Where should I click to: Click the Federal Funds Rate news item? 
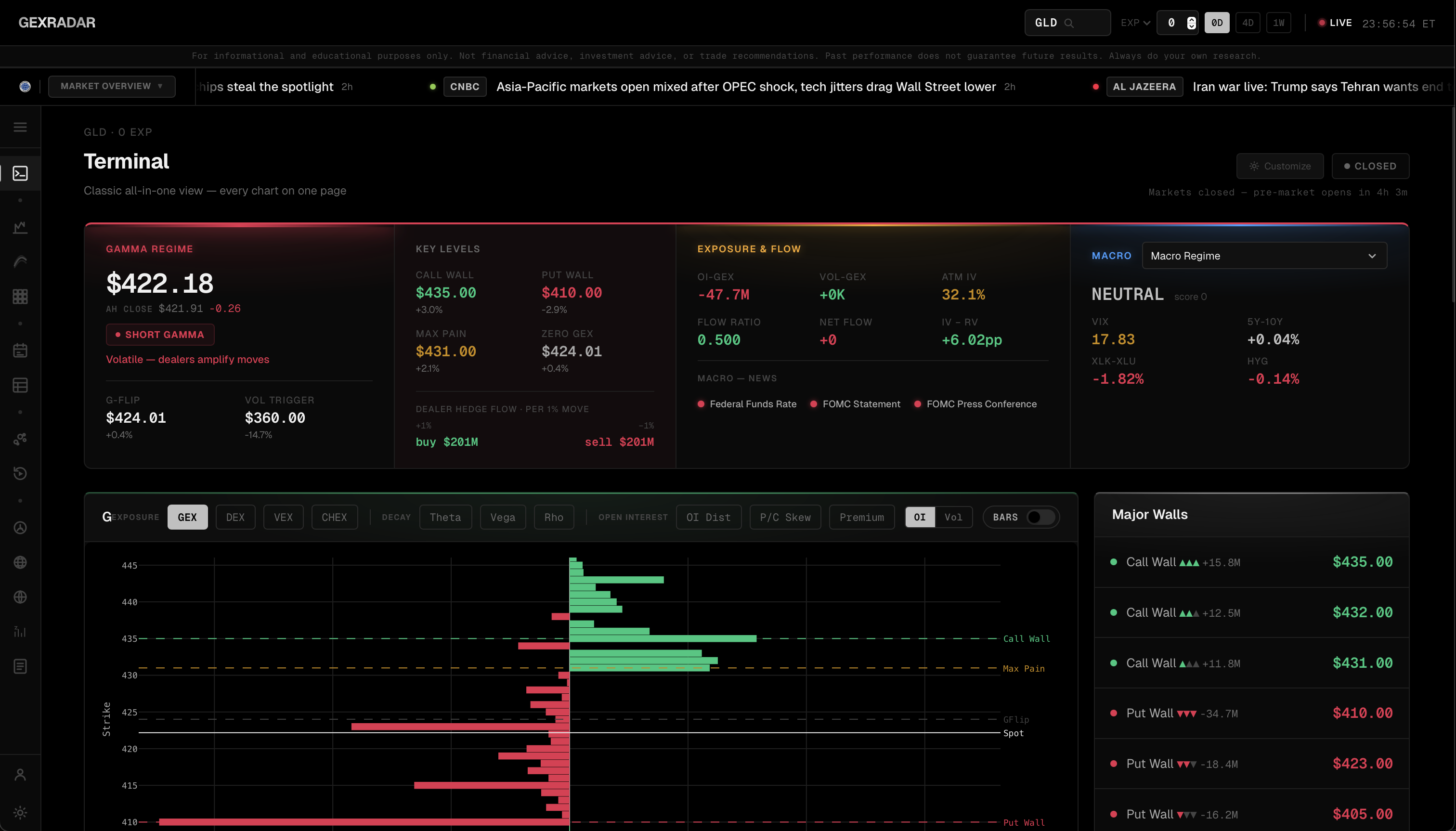click(x=747, y=404)
